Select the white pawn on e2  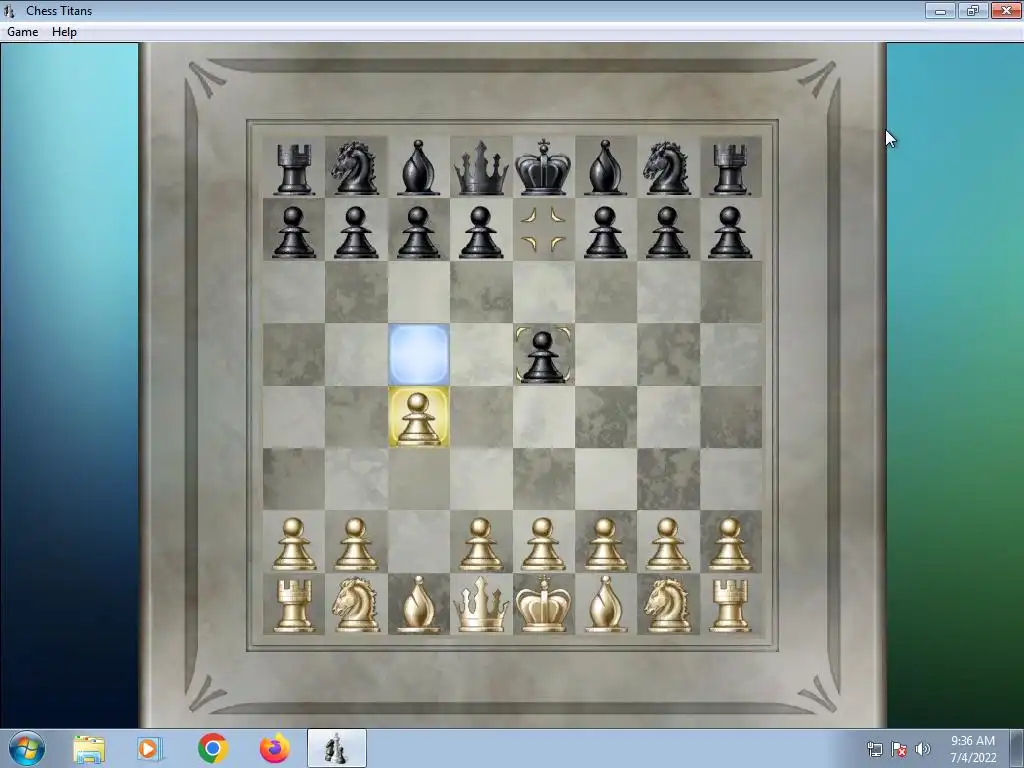543,545
